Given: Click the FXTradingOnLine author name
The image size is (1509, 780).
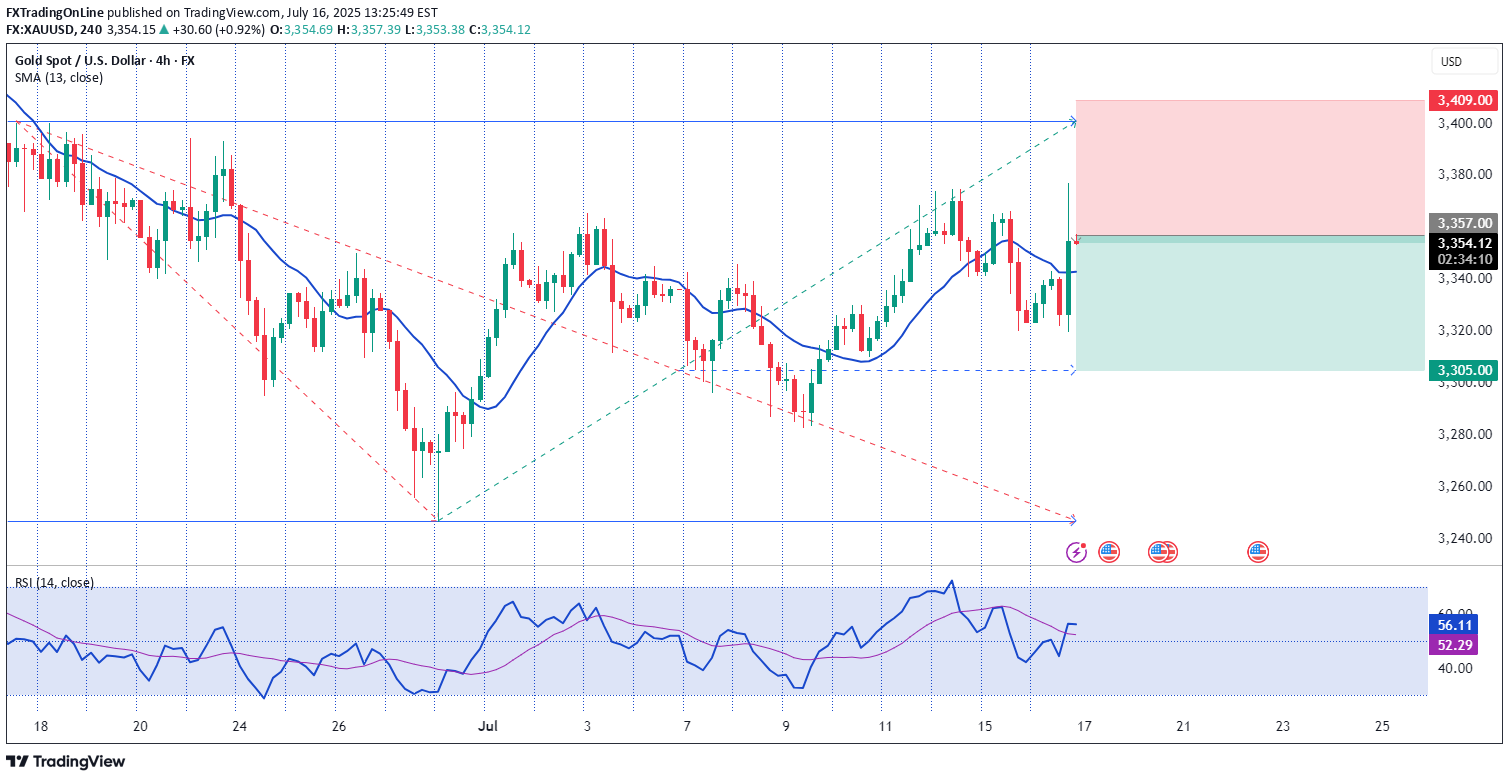Looking at the screenshot, I should [54, 12].
